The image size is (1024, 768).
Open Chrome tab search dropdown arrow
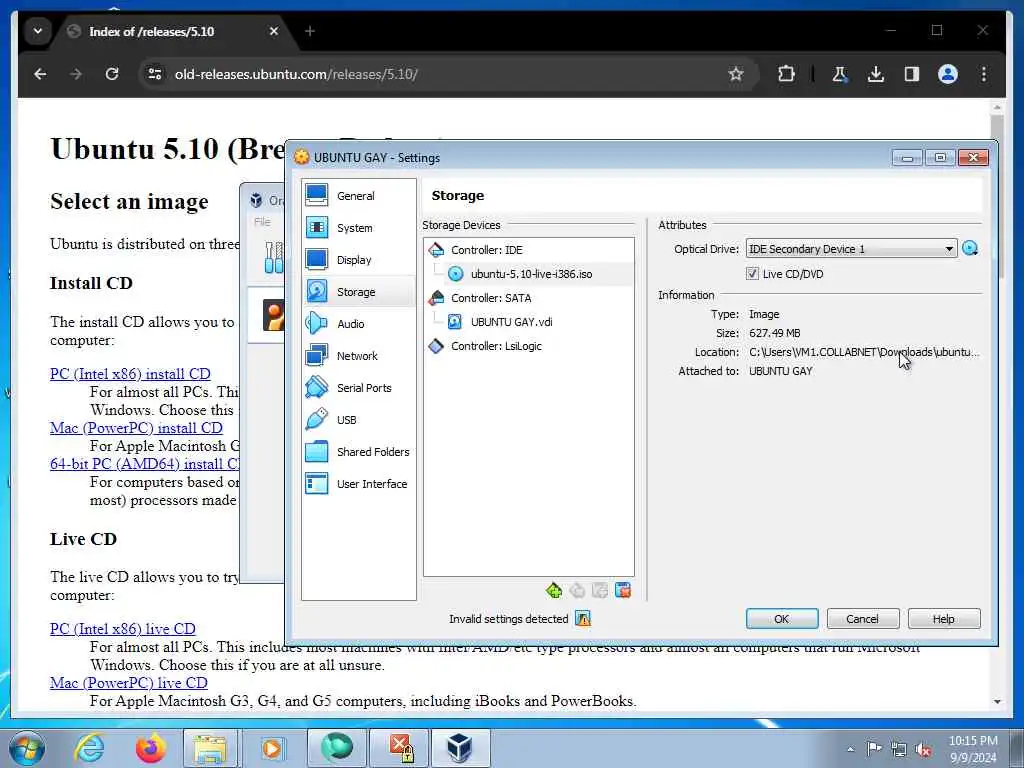click(x=38, y=31)
